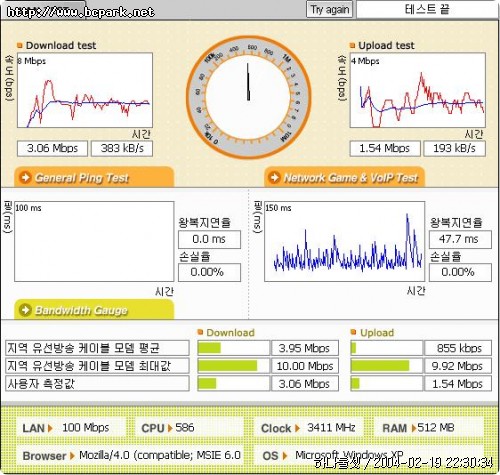Click the RAM 512 MB entry
Image resolution: width=500 pixels, height=475 pixels.
[x=428, y=427]
